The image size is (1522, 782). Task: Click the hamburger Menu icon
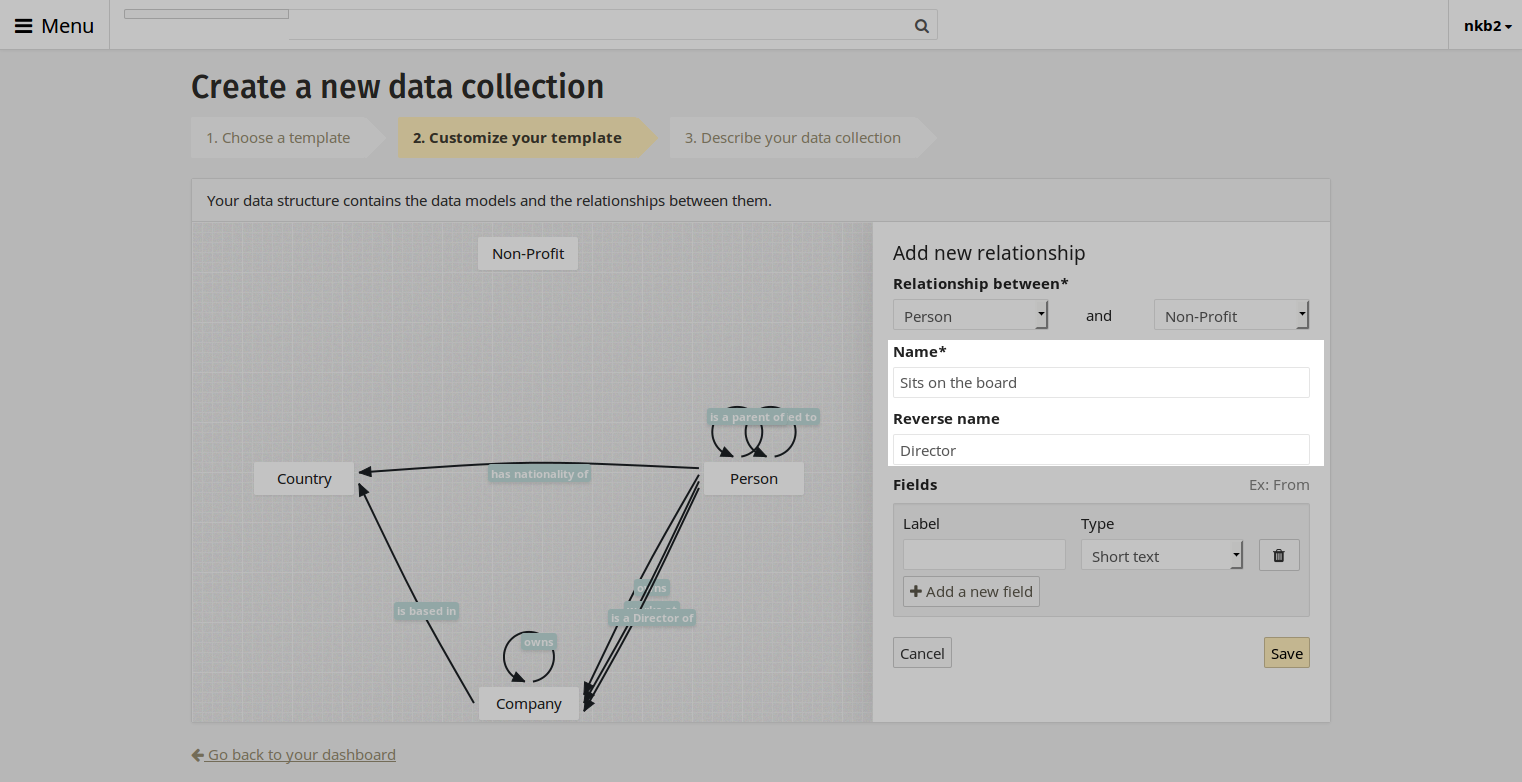pos(24,26)
